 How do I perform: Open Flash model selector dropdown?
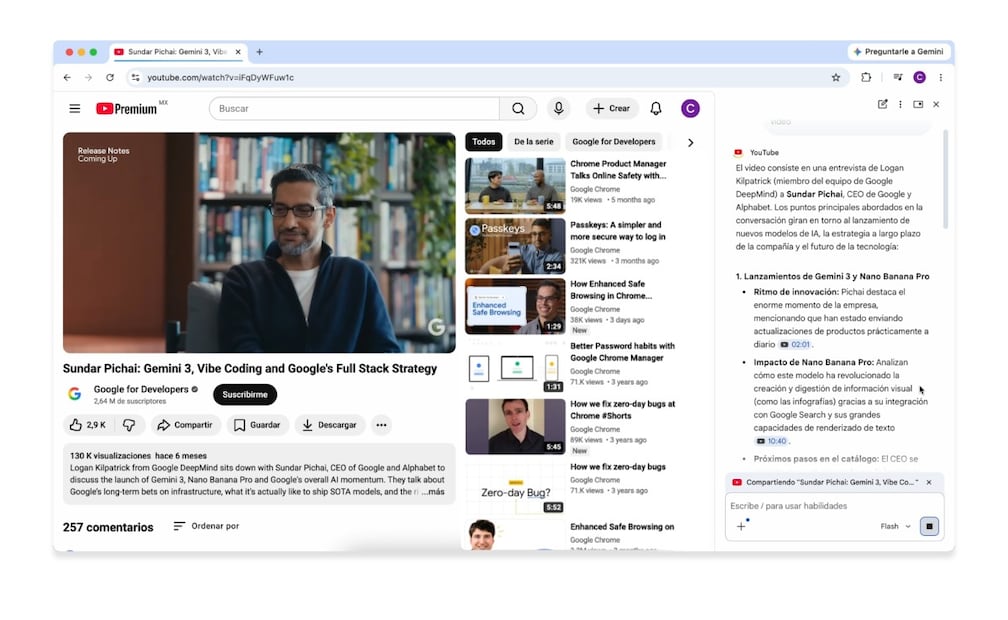click(x=896, y=526)
